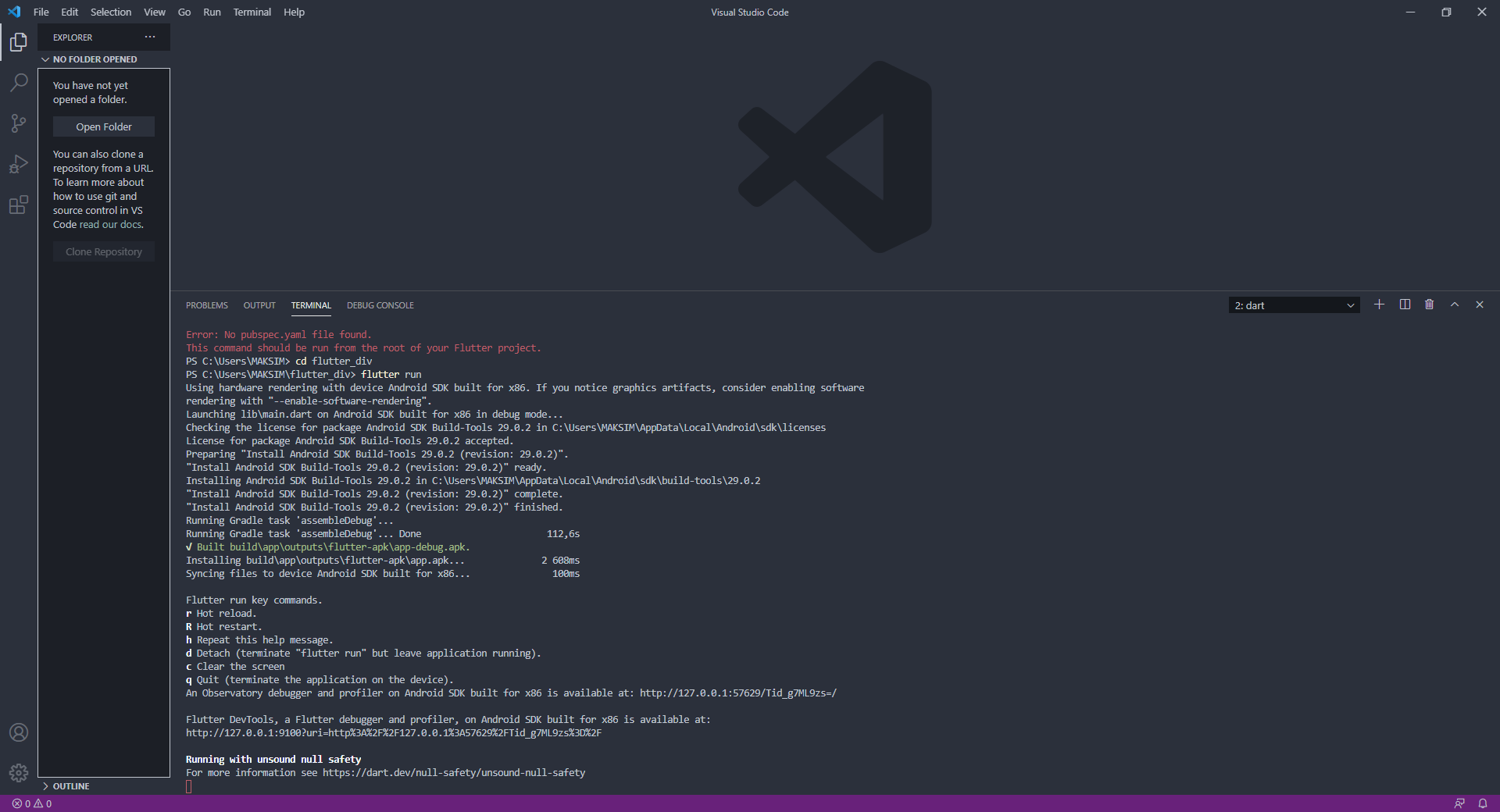Open the Explorer view in activity bar
1500x812 pixels.
pos(19,42)
